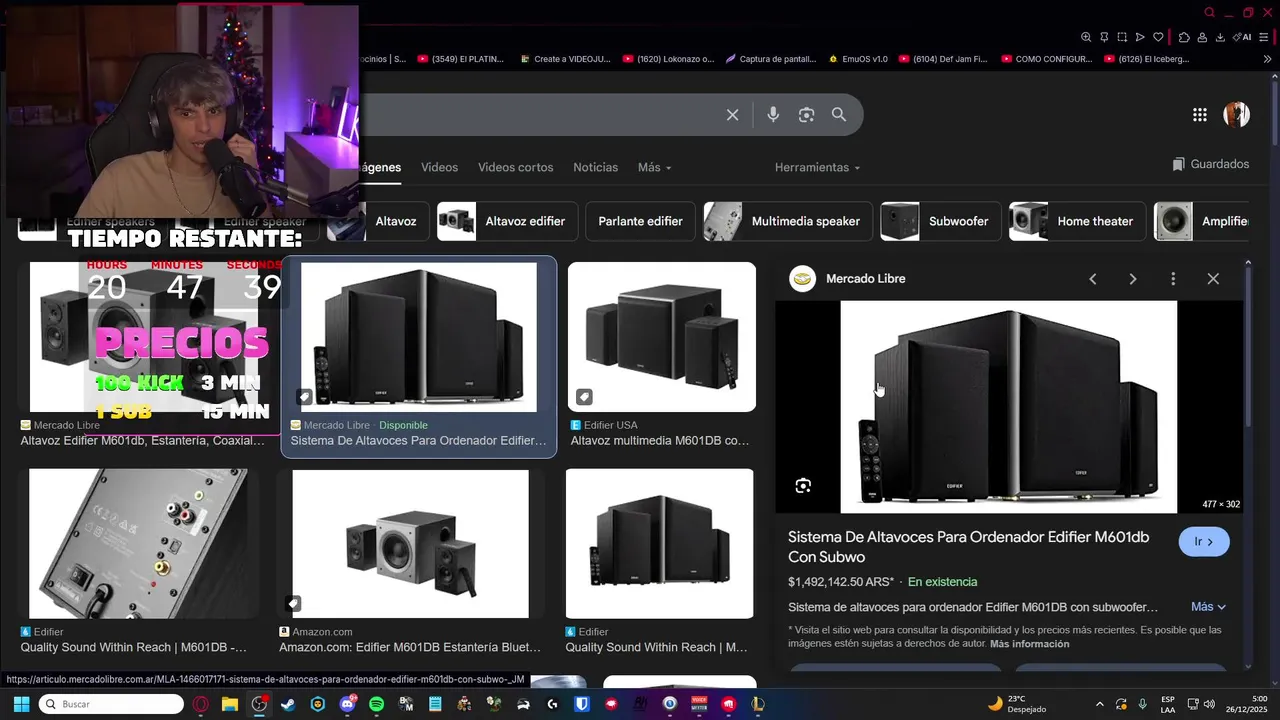Open Spotify from the taskbar
Viewport: 1280px width, 720px height.
pos(376,704)
